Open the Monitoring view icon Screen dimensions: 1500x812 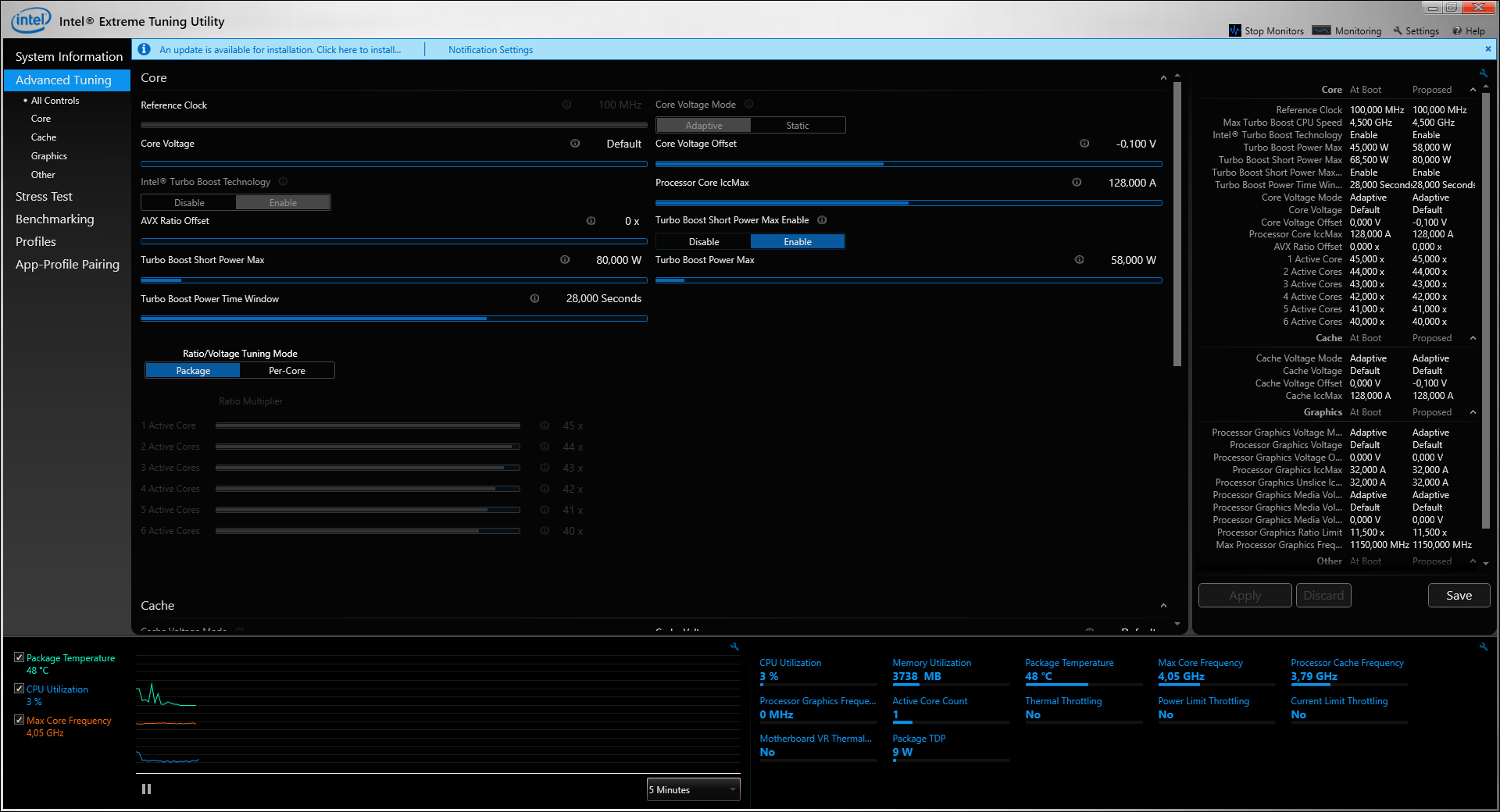pos(1321,30)
